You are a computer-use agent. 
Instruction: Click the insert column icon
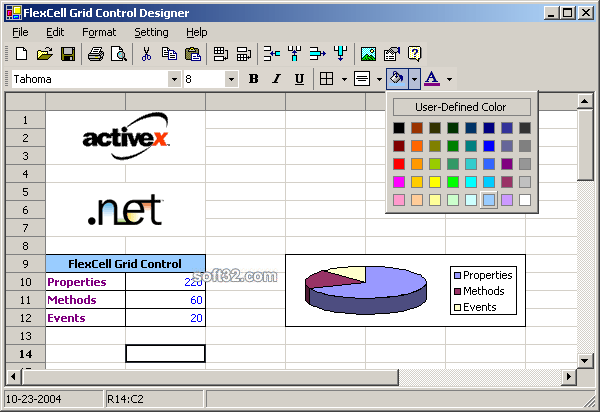pos(295,54)
